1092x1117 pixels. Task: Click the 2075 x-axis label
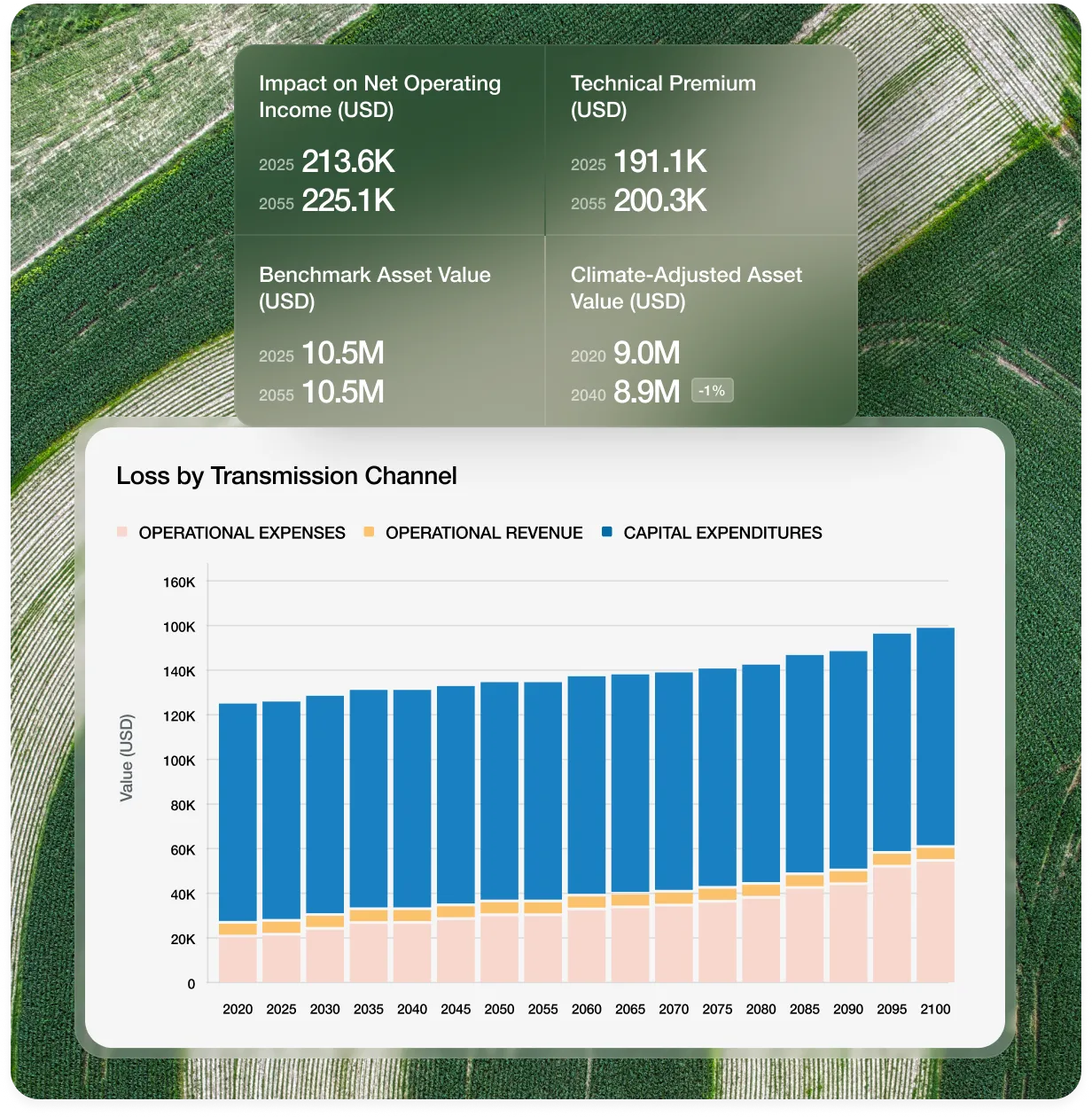coord(717,1009)
